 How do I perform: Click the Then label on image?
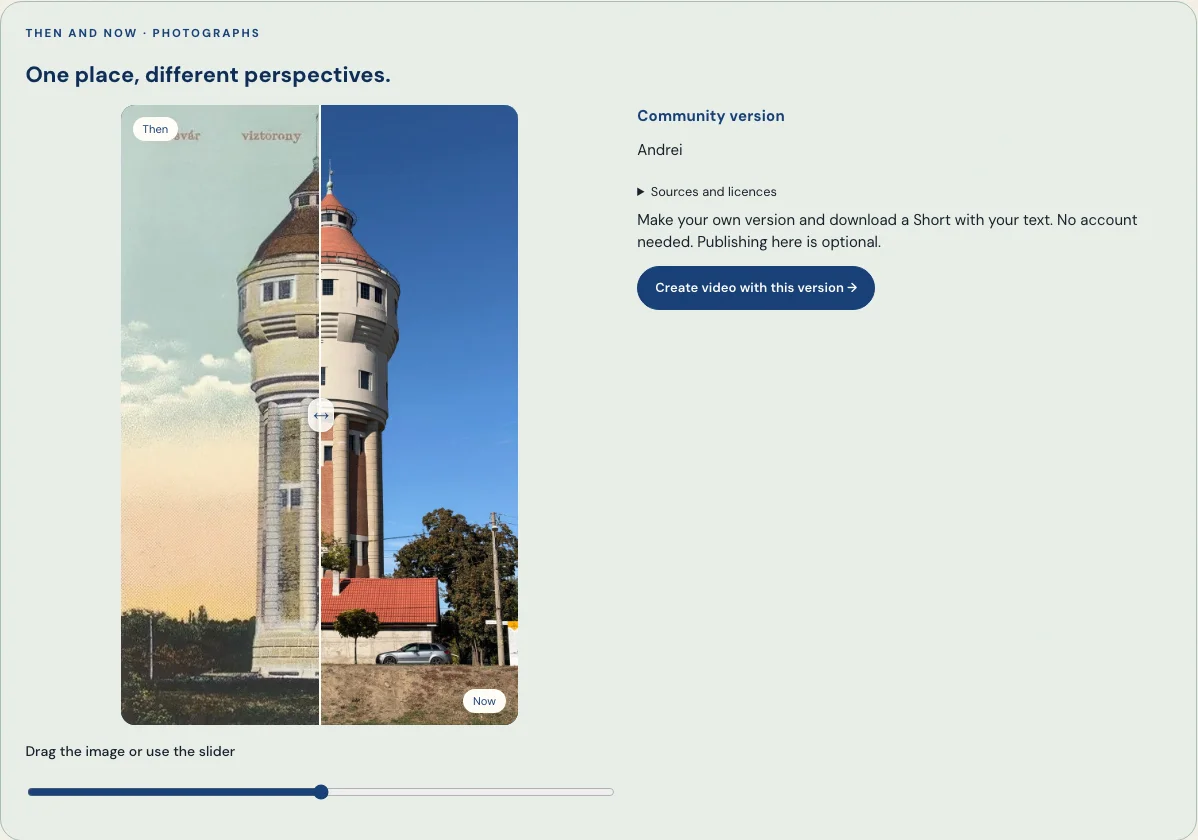pyautogui.click(x=155, y=129)
